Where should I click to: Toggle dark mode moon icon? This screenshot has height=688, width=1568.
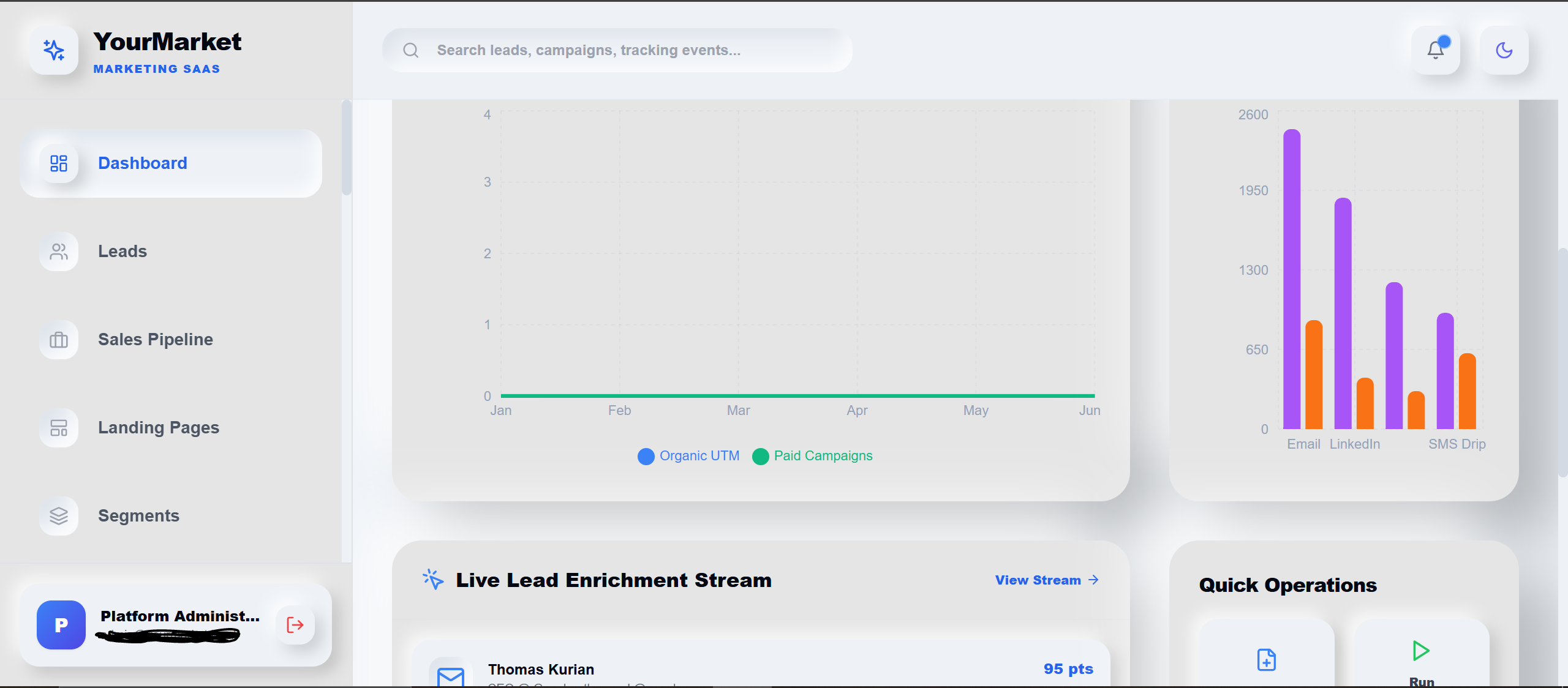point(1504,50)
